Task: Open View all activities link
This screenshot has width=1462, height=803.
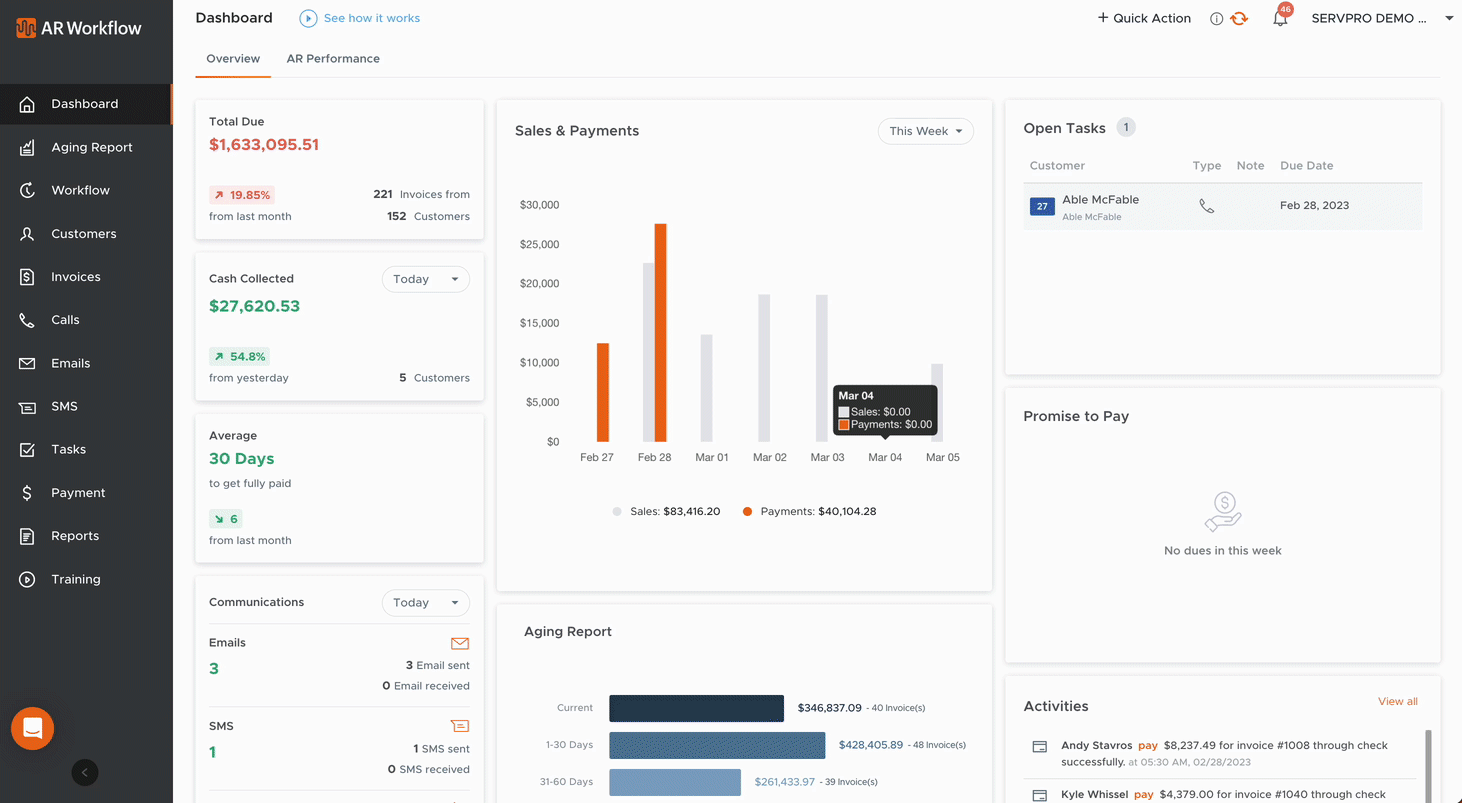Action: pyautogui.click(x=1397, y=701)
